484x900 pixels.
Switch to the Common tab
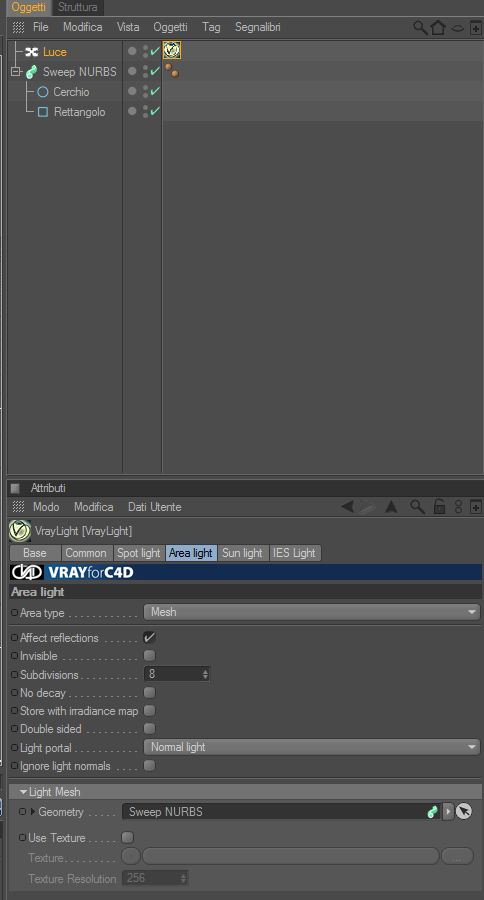[x=86, y=553]
